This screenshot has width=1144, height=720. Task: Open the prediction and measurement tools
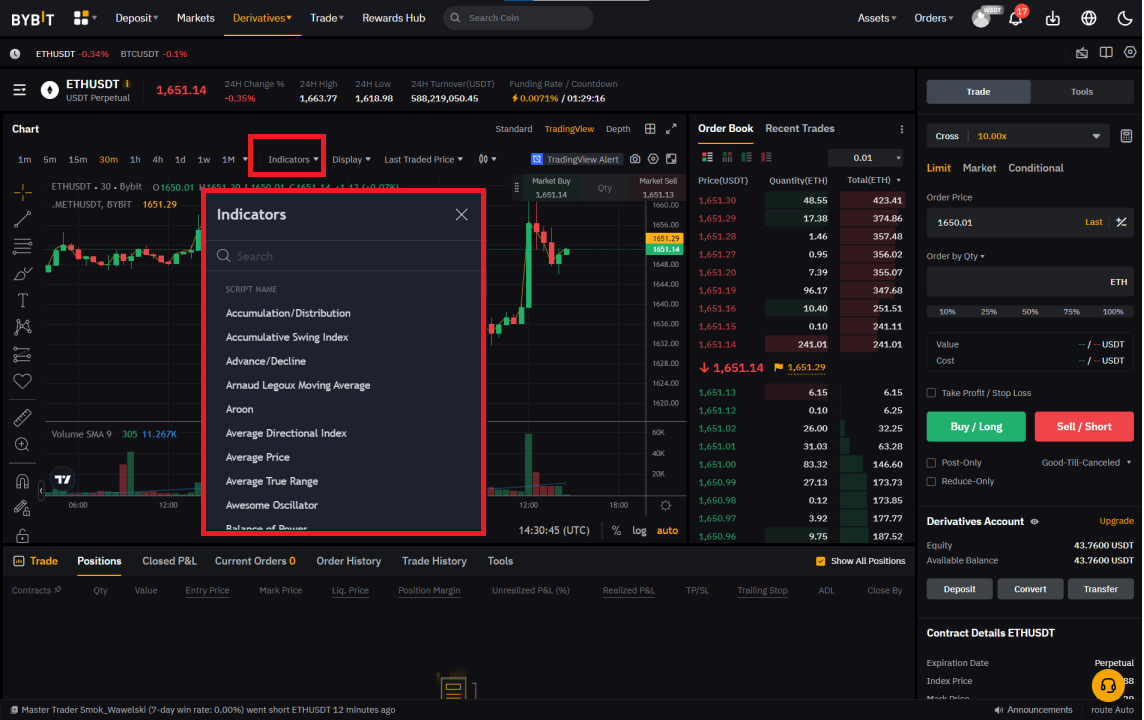[23, 355]
